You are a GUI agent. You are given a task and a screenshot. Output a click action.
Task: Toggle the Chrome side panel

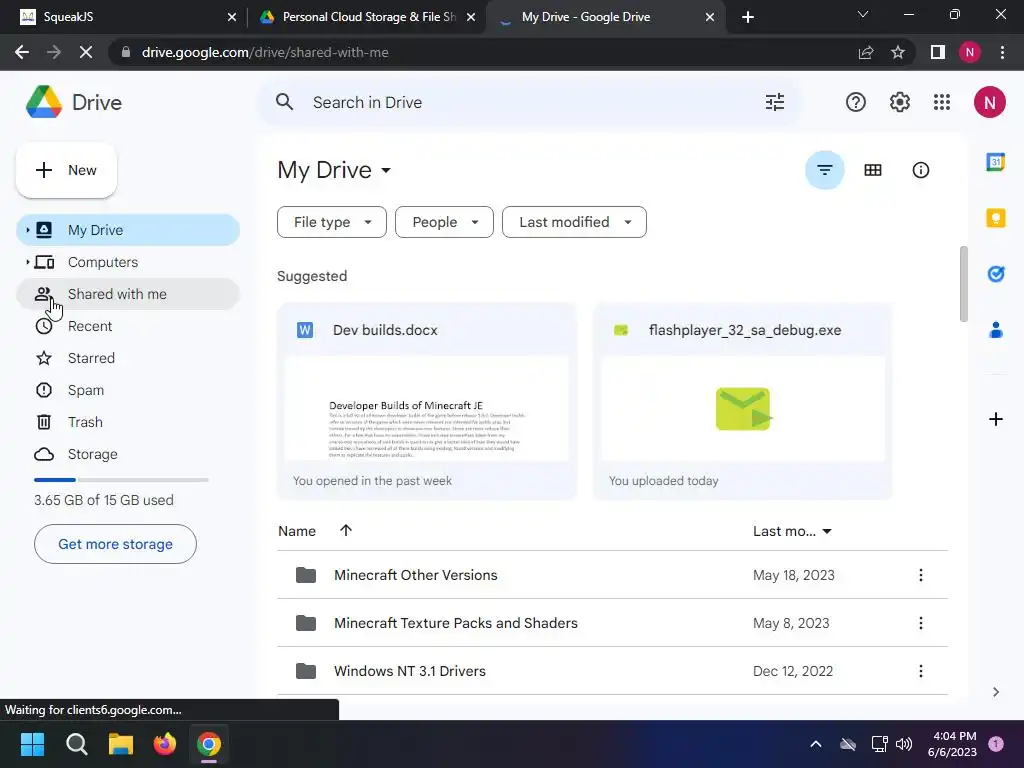tap(938, 52)
